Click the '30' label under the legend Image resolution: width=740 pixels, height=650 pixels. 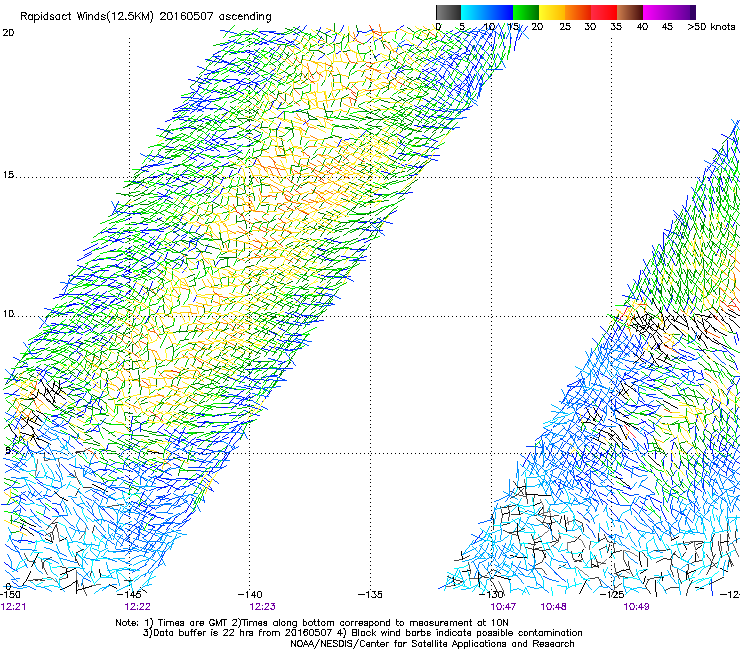point(590,27)
